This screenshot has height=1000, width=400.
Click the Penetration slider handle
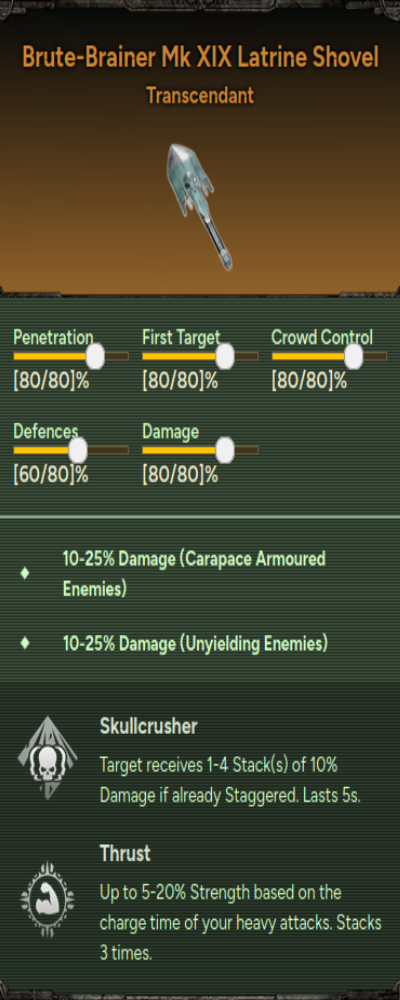point(95,357)
